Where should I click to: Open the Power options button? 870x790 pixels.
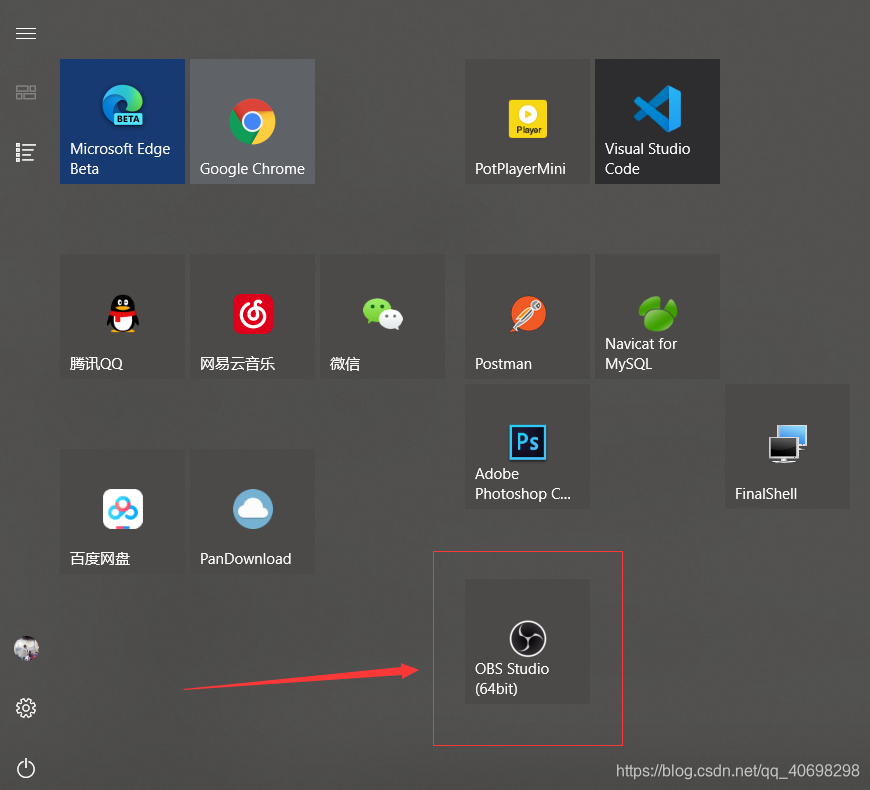[x=26, y=768]
